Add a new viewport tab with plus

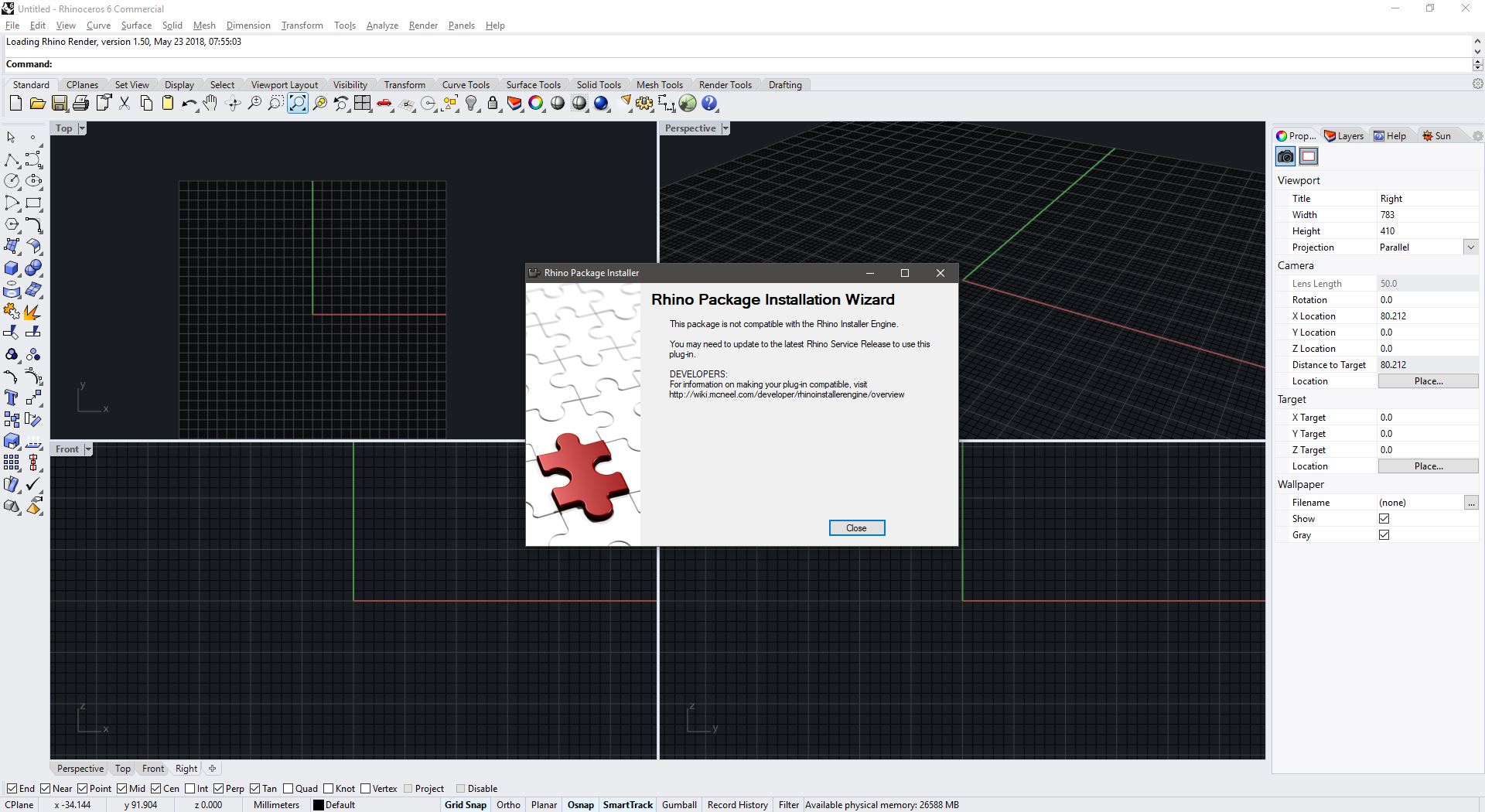(212, 769)
